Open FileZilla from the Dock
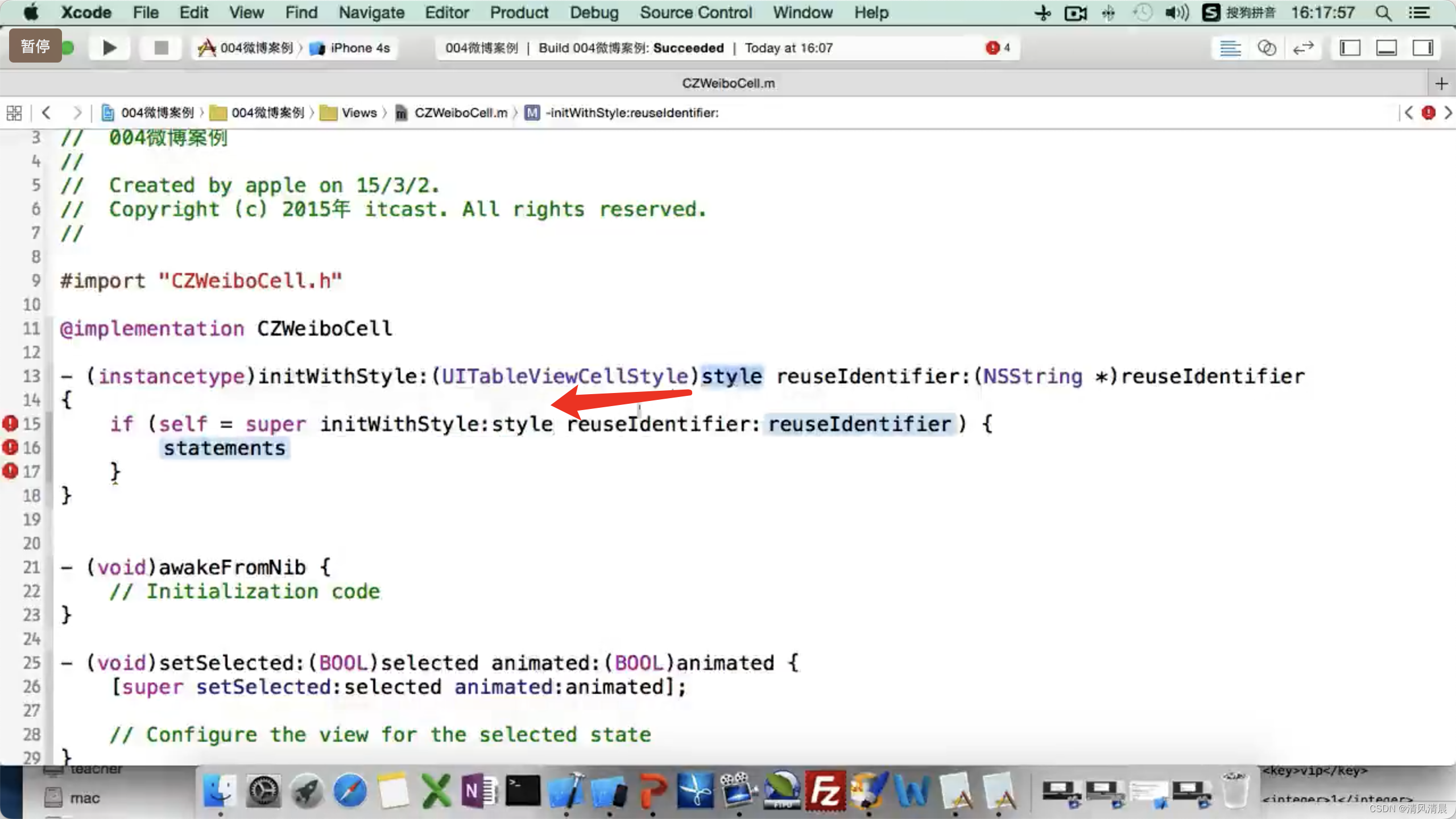The image size is (1456, 819). tap(825, 791)
